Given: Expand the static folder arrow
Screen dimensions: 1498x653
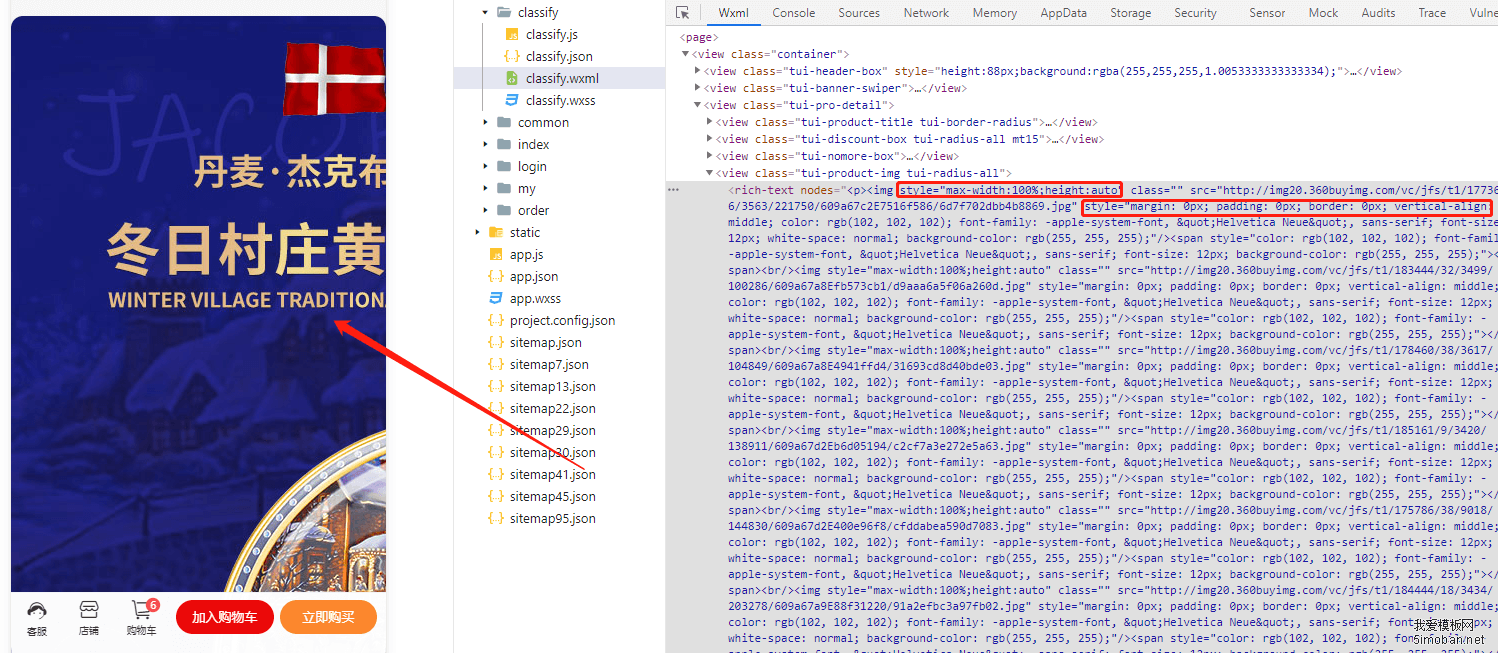Looking at the screenshot, I should pos(477,233).
